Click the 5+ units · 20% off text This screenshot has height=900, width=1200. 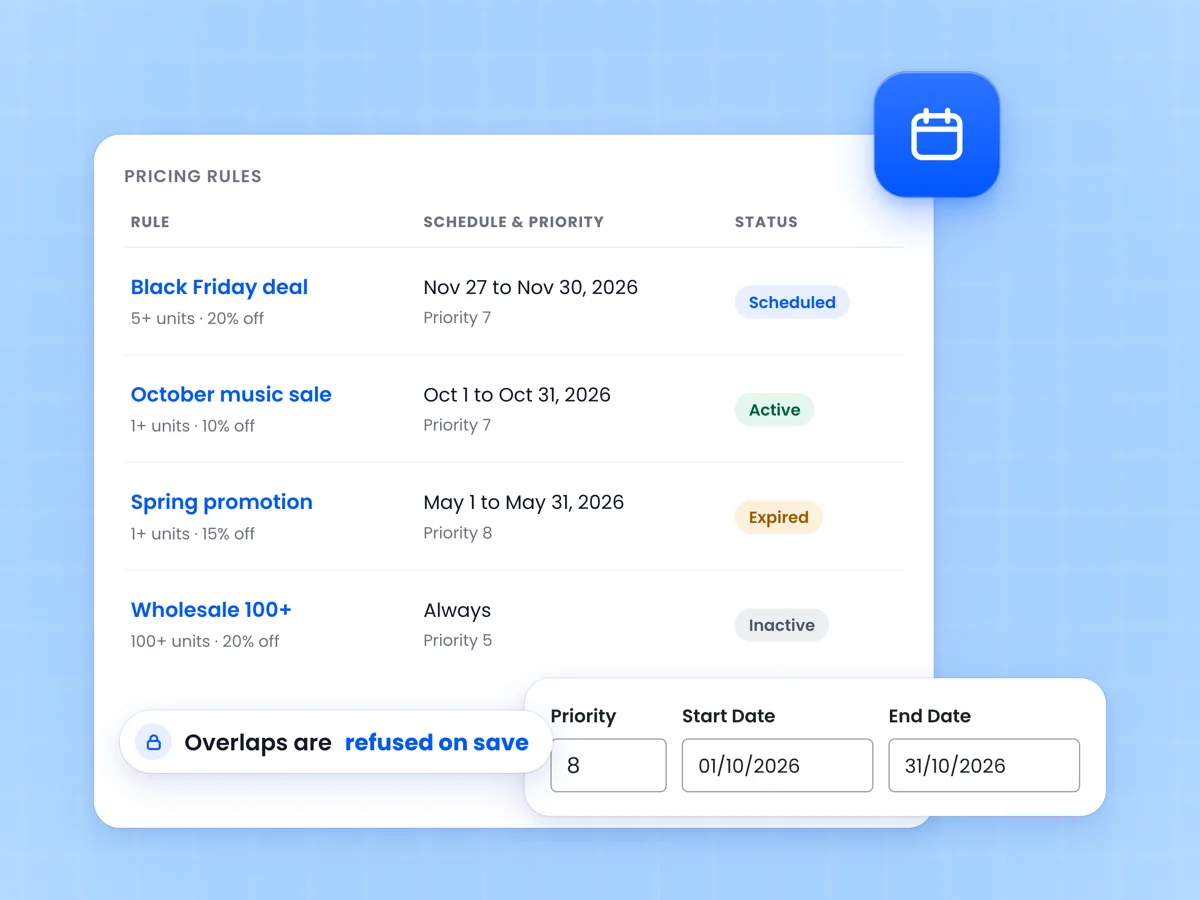click(x=197, y=319)
